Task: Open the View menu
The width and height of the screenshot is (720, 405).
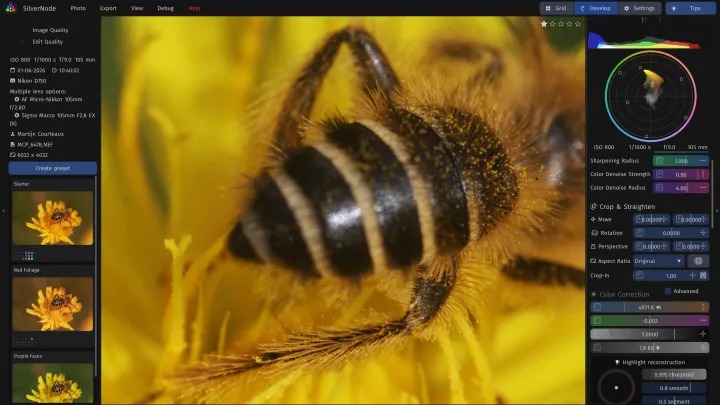Action: (x=137, y=8)
